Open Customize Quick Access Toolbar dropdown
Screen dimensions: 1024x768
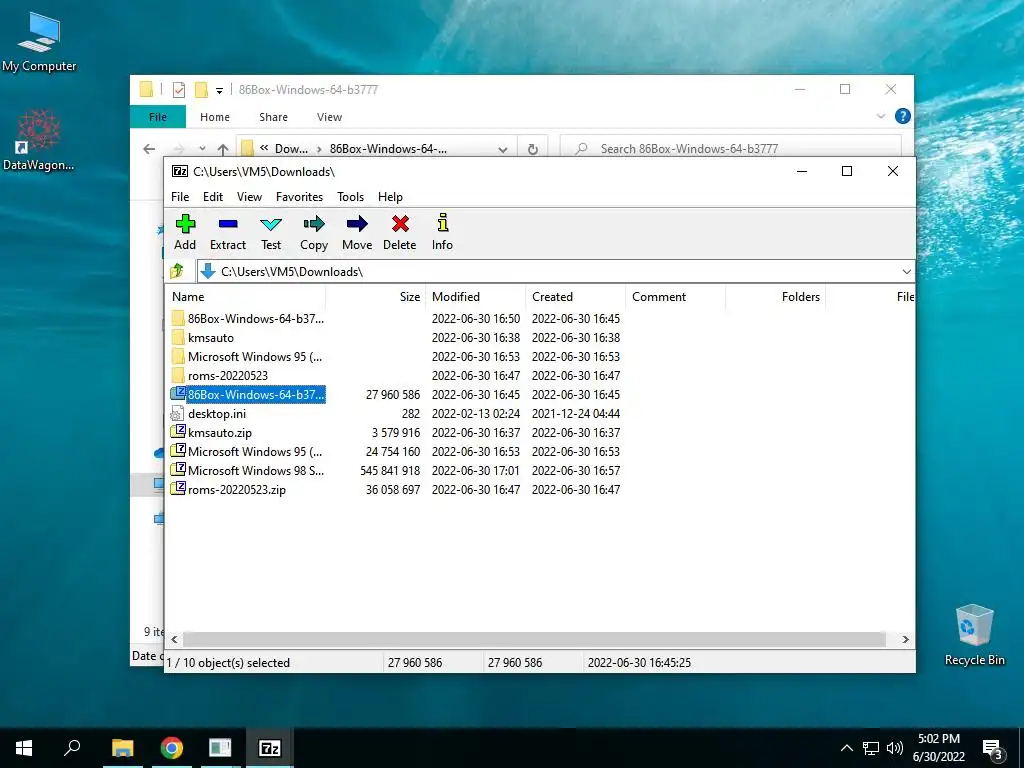click(x=219, y=90)
